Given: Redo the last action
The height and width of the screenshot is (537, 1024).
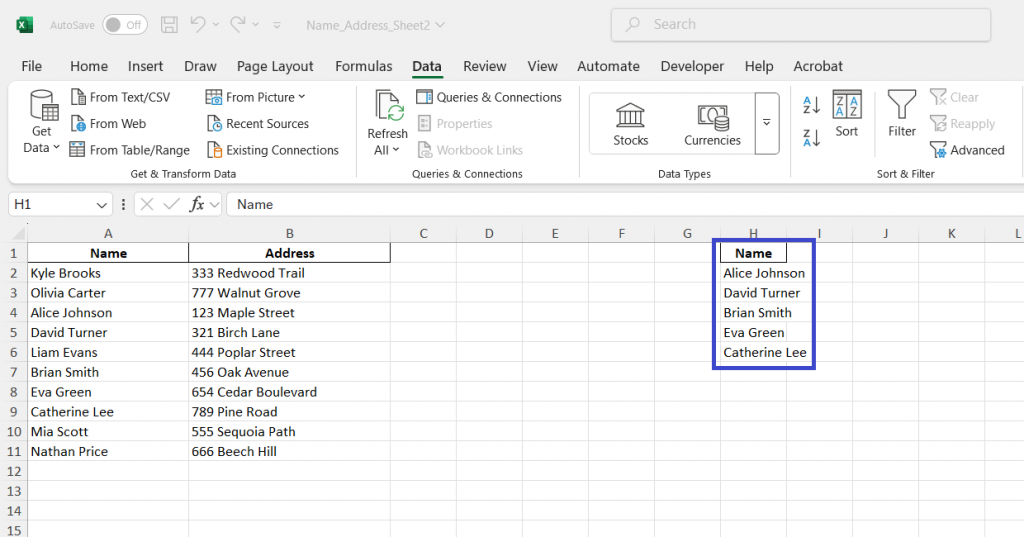Looking at the screenshot, I should pos(238,24).
